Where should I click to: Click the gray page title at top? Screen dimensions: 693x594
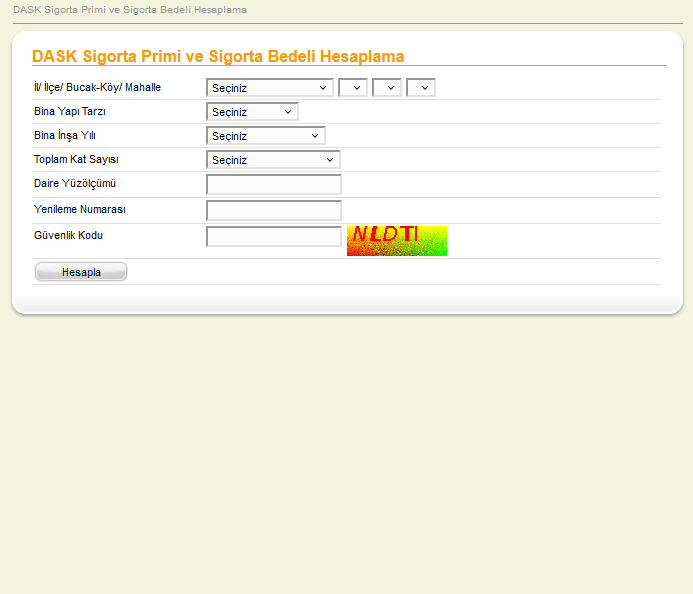pos(129,10)
